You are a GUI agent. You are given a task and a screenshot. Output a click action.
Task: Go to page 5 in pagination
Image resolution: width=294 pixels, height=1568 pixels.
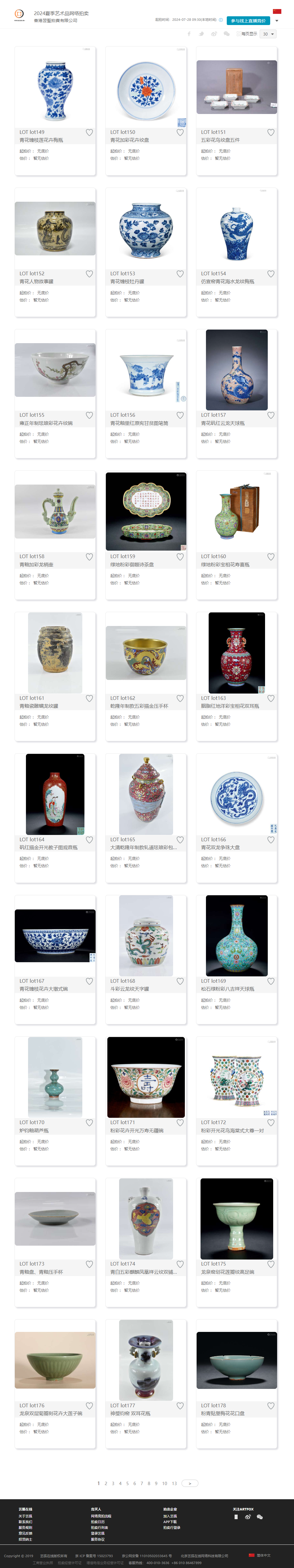pyautogui.click(x=127, y=1483)
